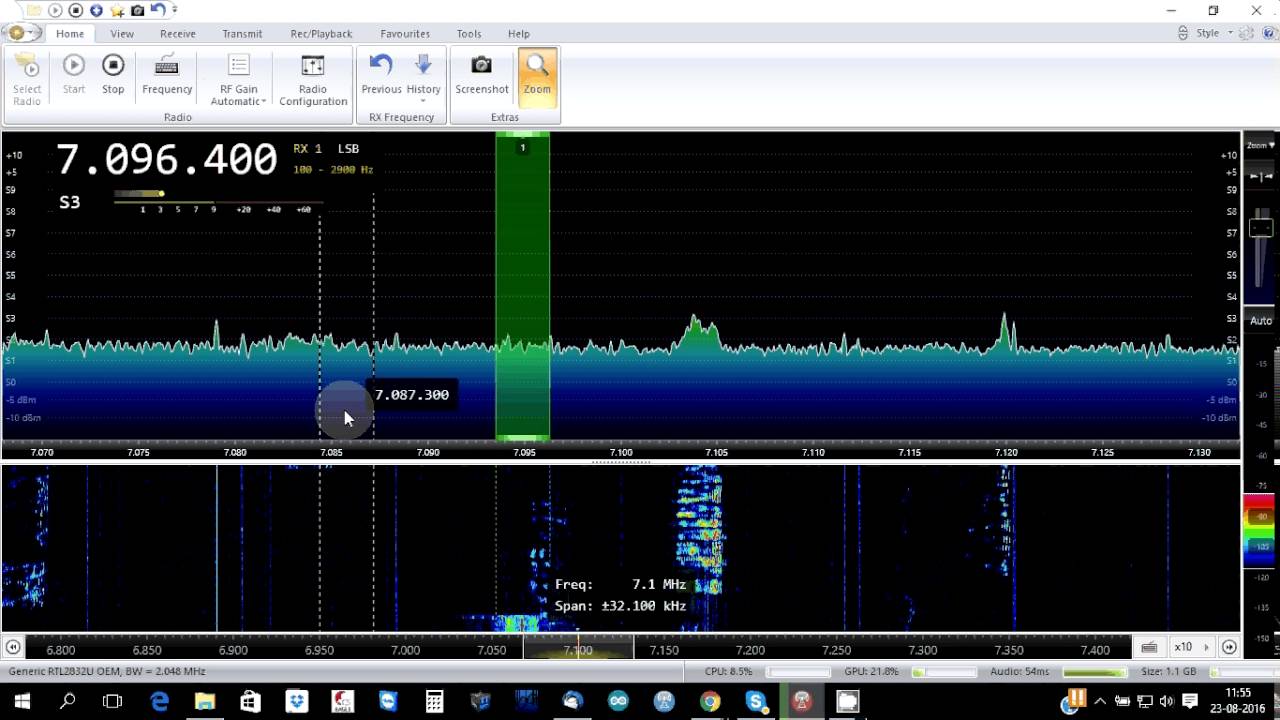Open spectrum Zoom dropdown on right panel
1280x720 pixels.
click(x=1261, y=146)
